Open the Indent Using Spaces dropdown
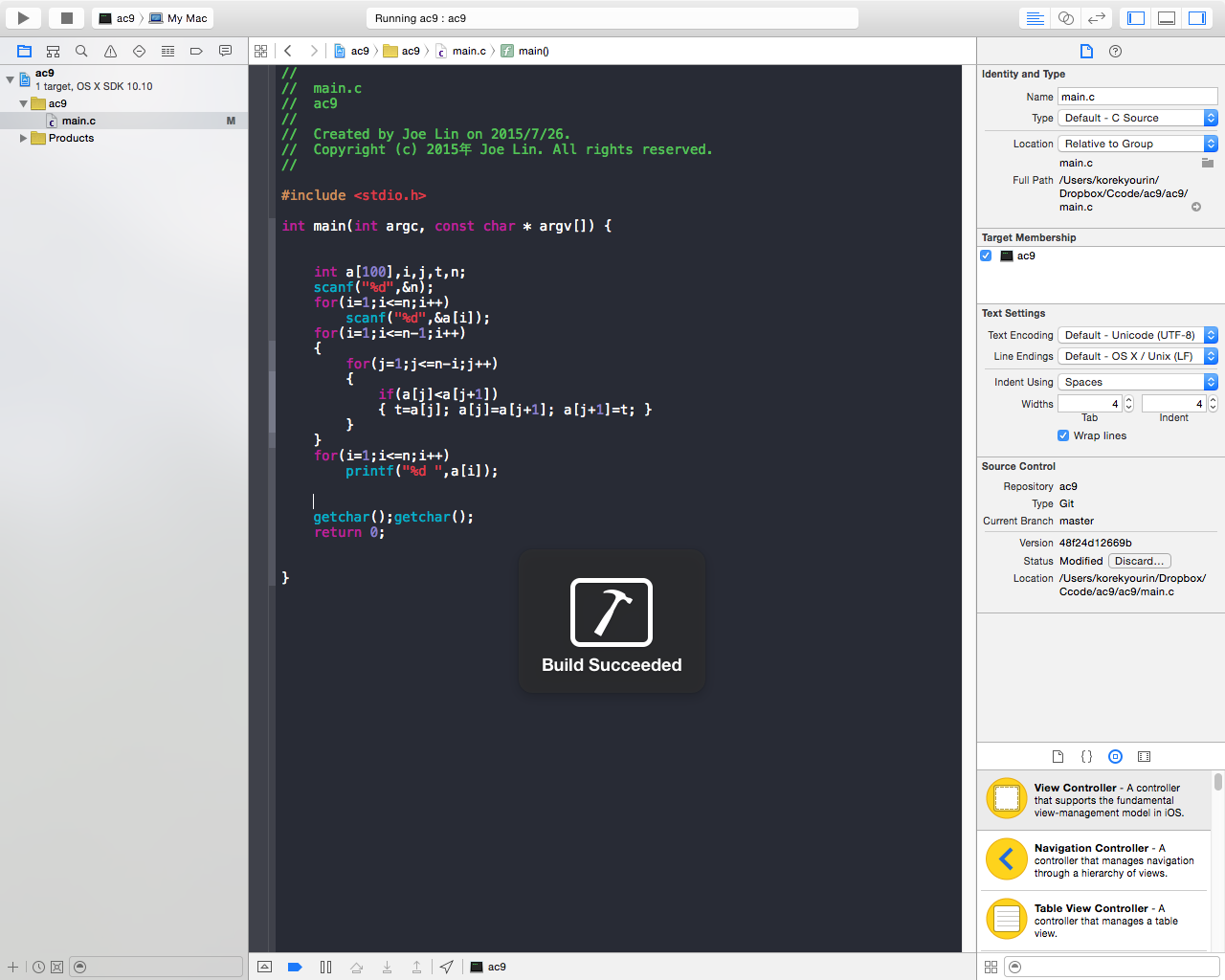 click(x=1138, y=382)
